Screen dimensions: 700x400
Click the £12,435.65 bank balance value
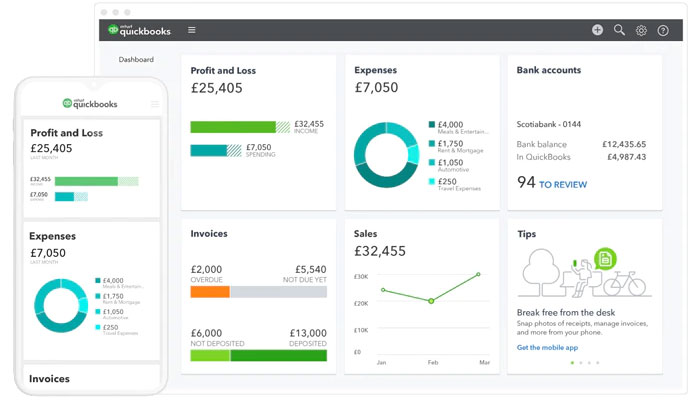click(x=624, y=144)
